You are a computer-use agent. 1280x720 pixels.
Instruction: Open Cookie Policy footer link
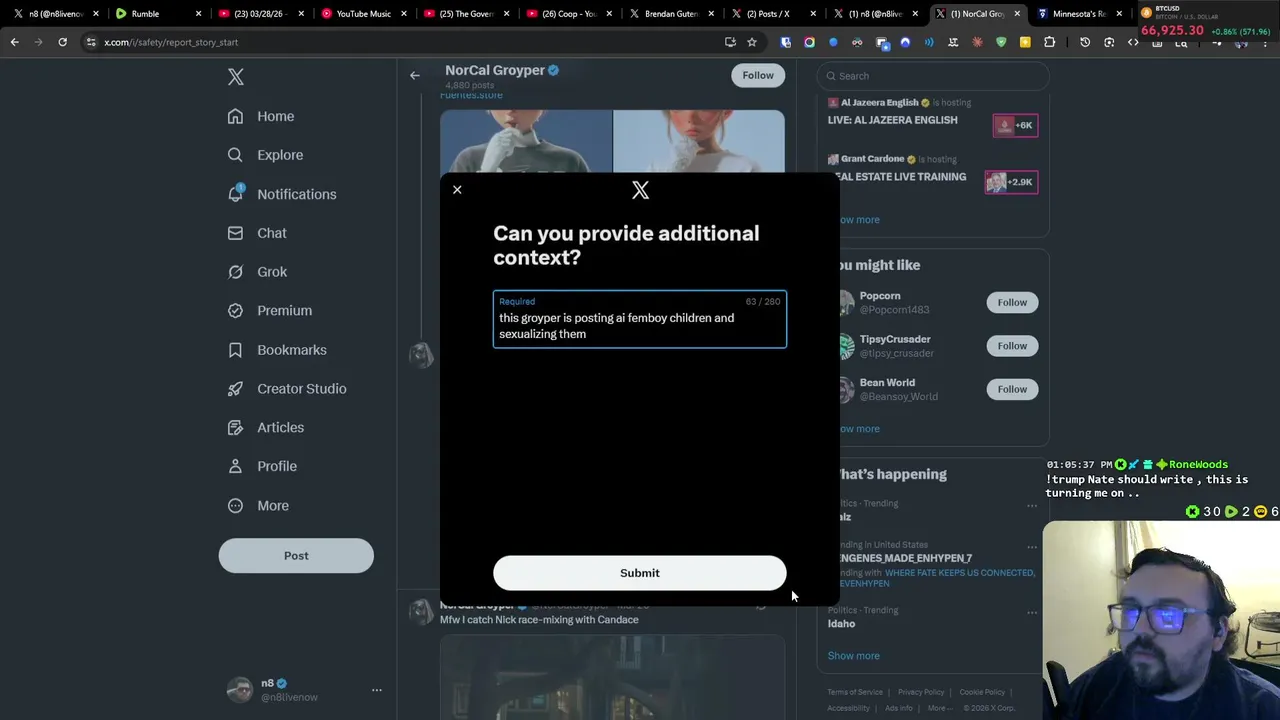click(982, 692)
